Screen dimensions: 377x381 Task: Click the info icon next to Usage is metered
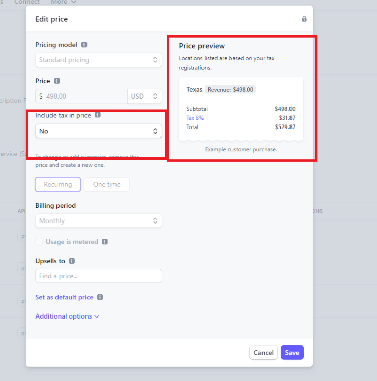(x=105, y=242)
